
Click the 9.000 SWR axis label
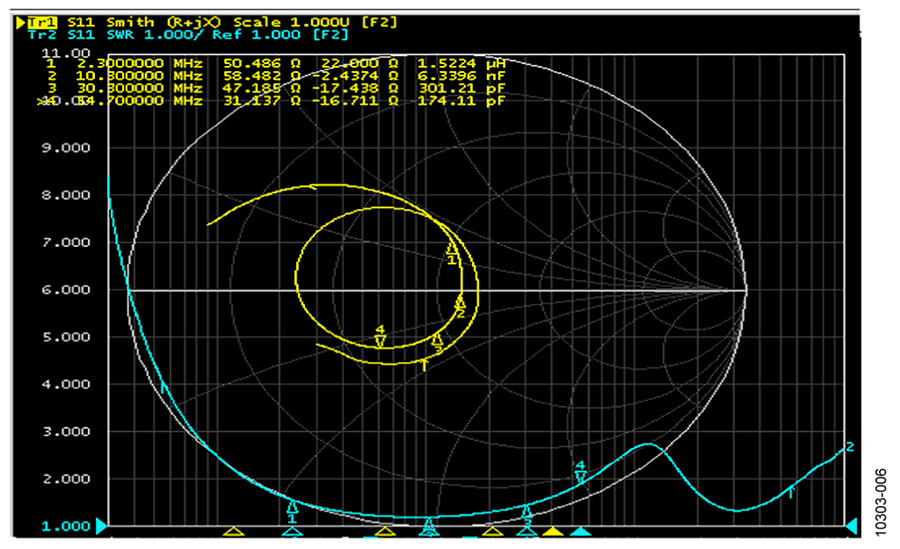(65, 148)
